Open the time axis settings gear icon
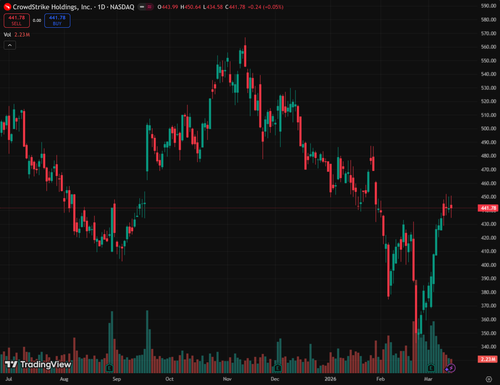Viewport: 500px width, 385px height. click(489, 379)
